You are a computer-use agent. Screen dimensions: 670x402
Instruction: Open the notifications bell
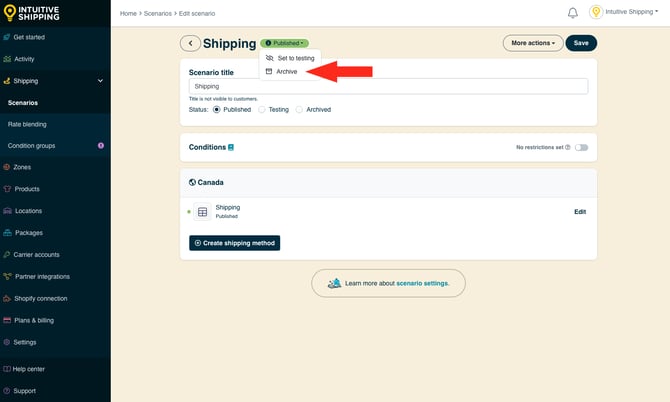(x=573, y=13)
